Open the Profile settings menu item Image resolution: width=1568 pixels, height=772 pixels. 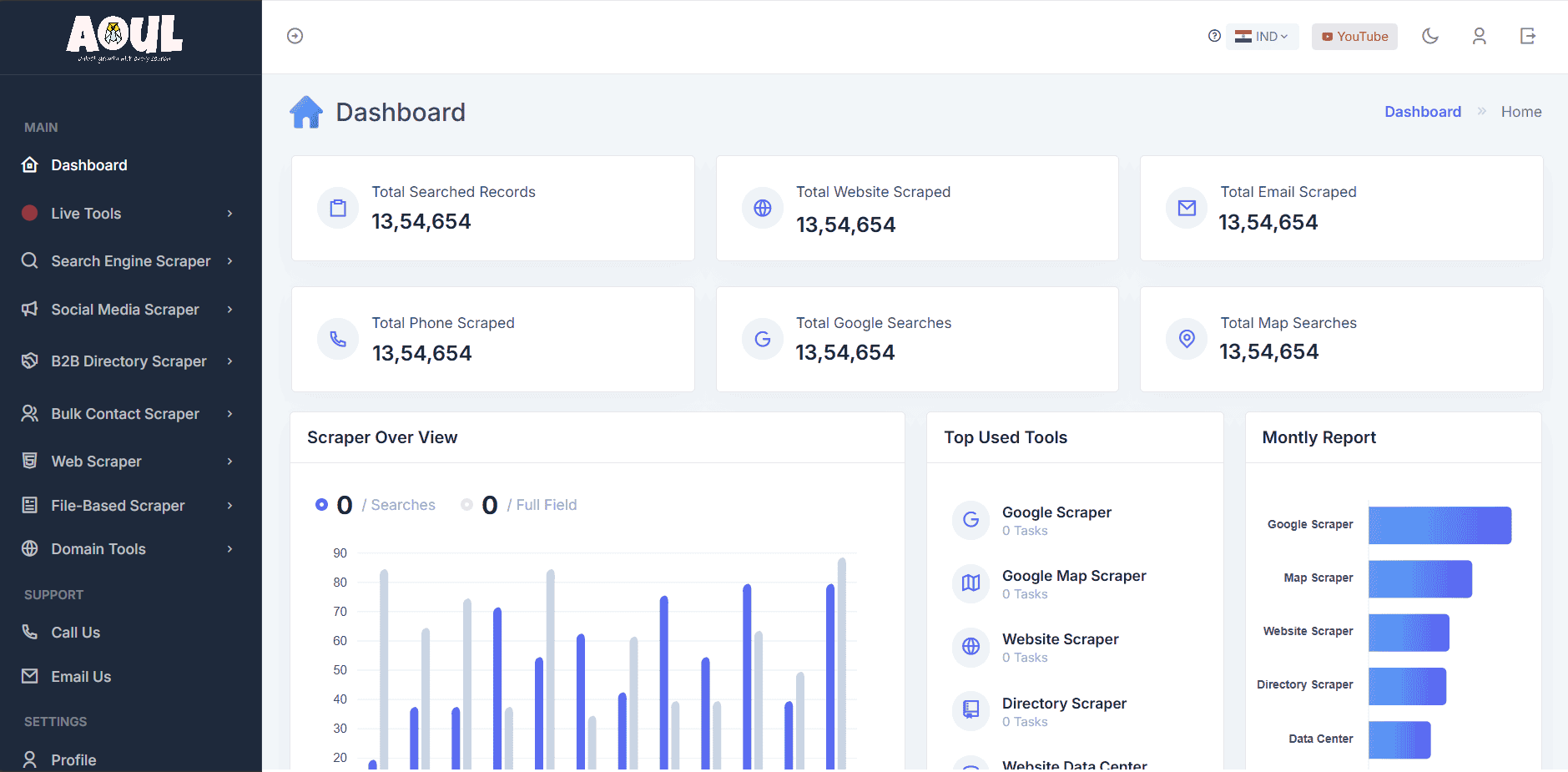[x=73, y=759]
